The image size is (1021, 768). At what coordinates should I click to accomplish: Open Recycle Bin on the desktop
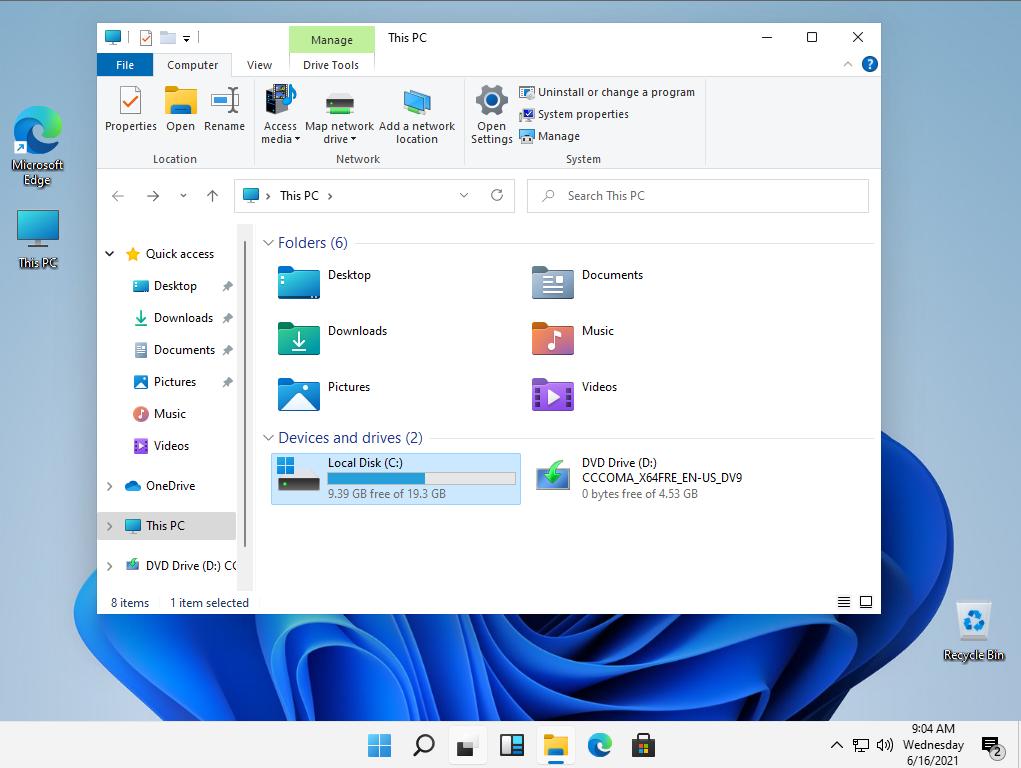pyautogui.click(x=973, y=631)
